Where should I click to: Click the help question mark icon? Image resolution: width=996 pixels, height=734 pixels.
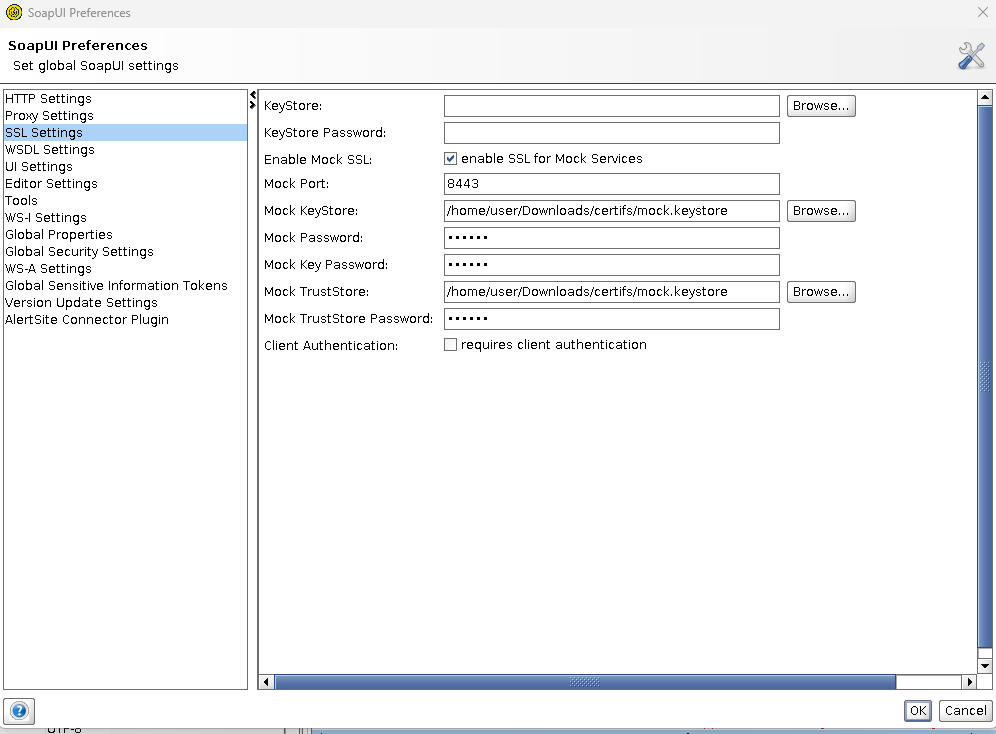click(19, 711)
